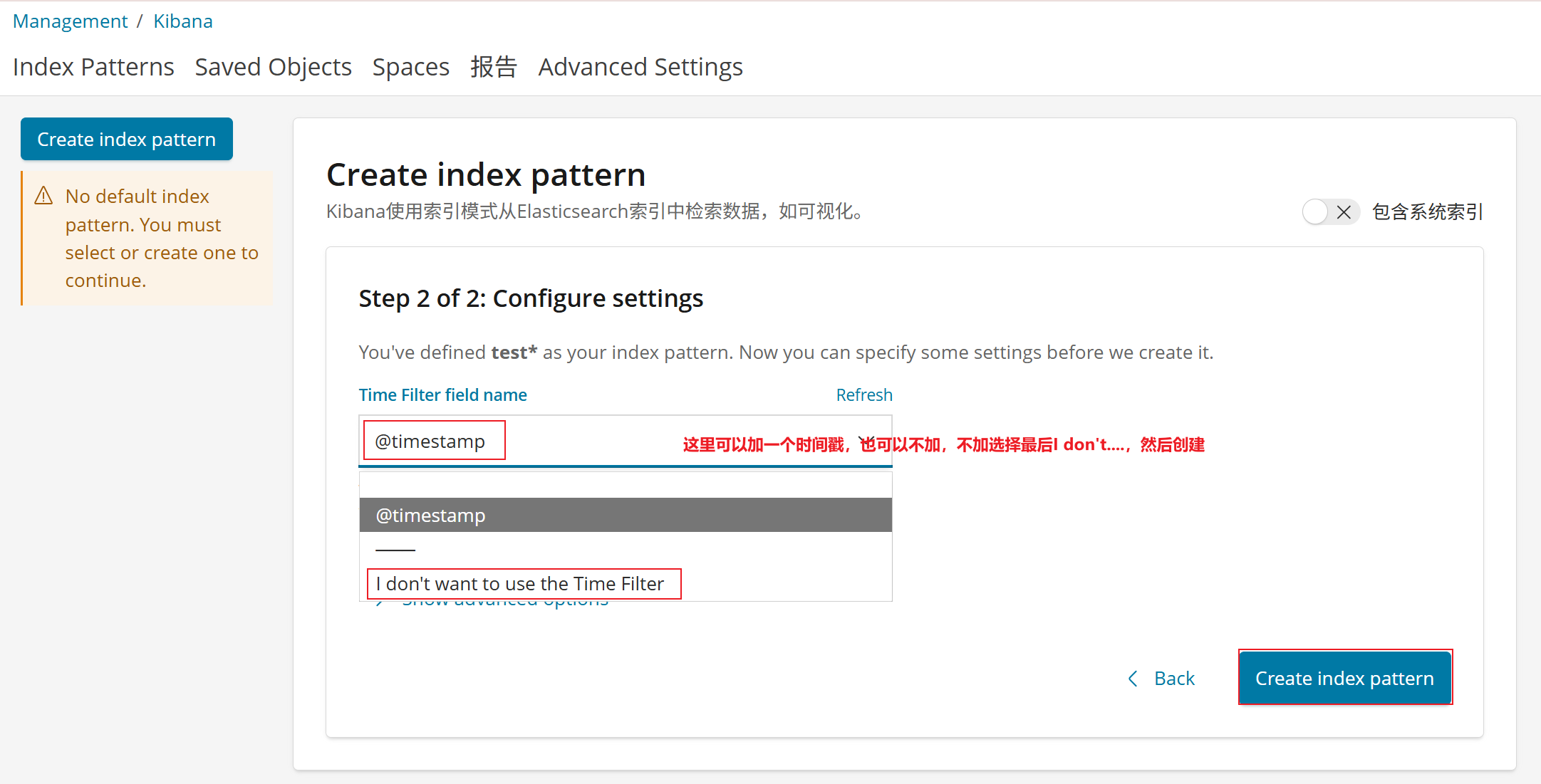The height and width of the screenshot is (784, 1541).
Task: Click the Refresh link
Action: click(863, 395)
